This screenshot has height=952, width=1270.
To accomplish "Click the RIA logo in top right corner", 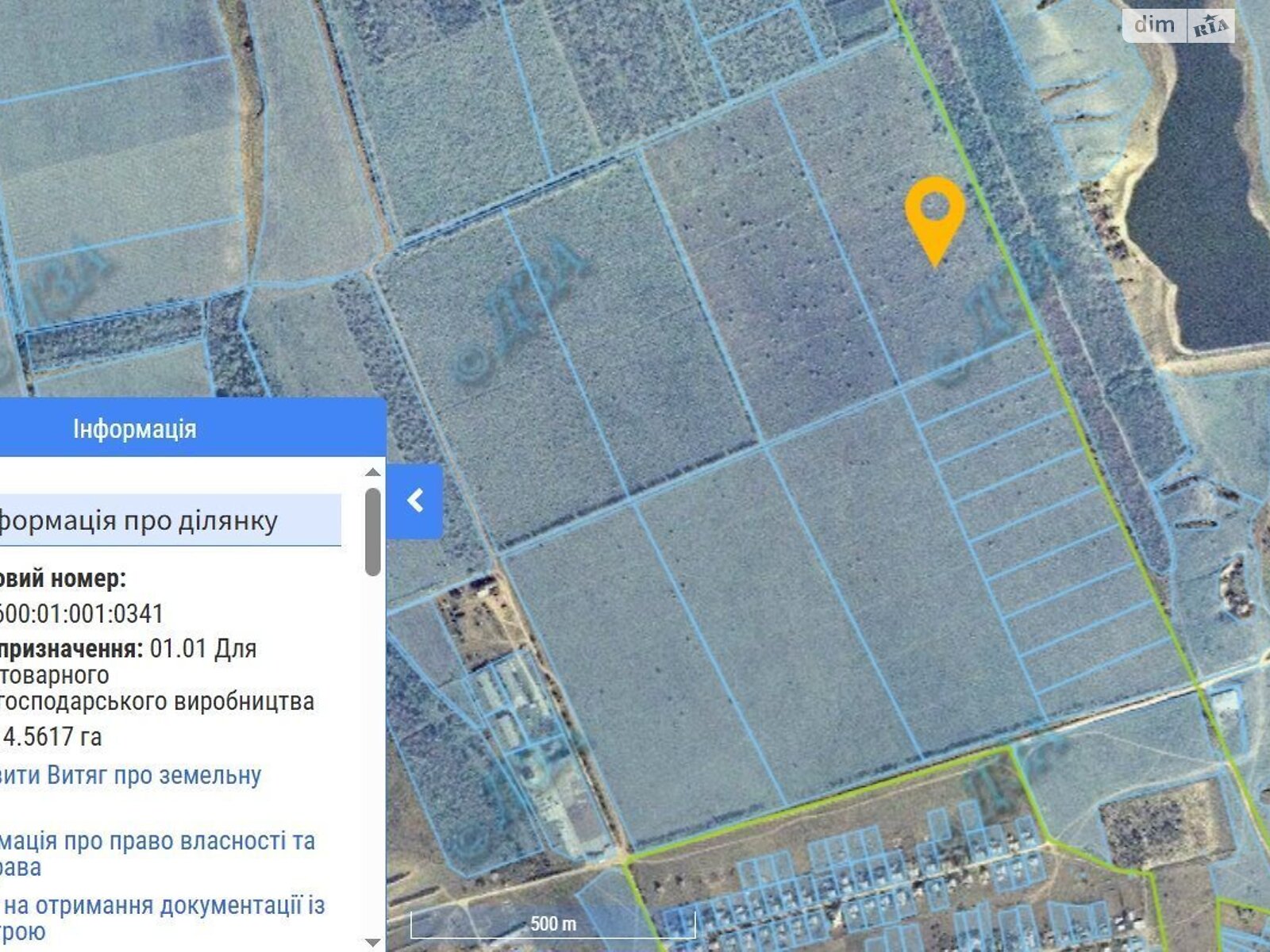I will [1210, 27].
